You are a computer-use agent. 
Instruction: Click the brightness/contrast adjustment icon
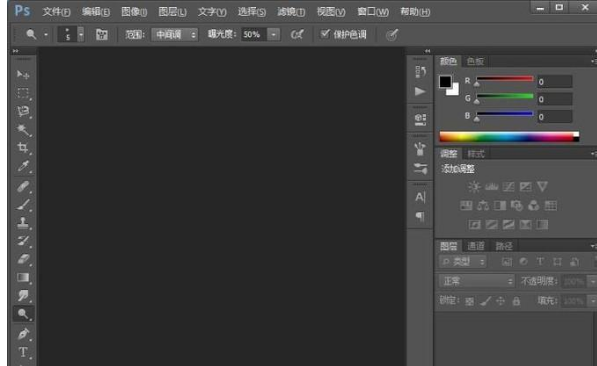click(x=474, y=187)
